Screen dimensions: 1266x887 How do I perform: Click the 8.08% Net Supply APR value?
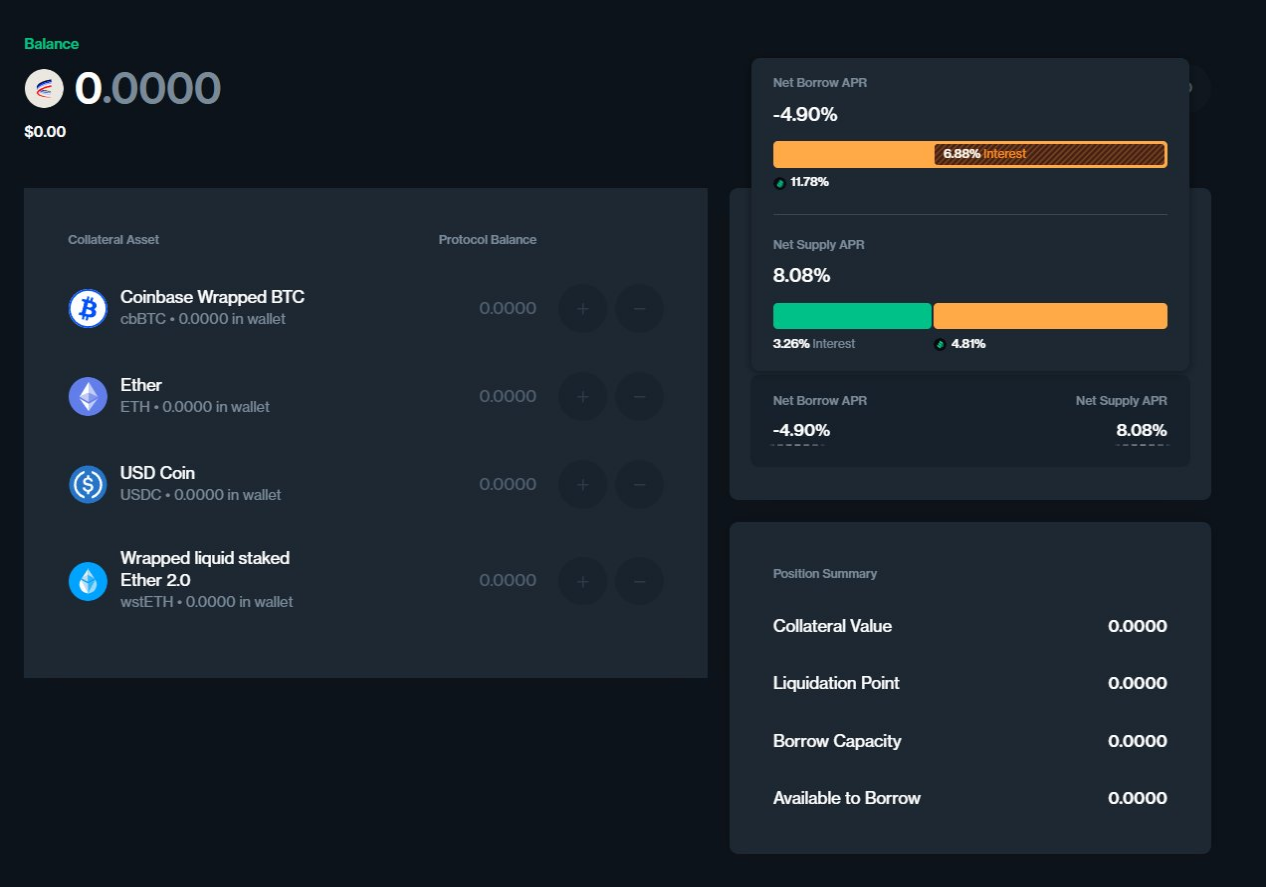tap(1141, 431)
